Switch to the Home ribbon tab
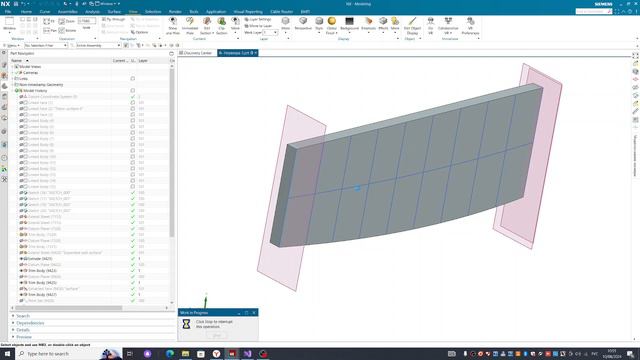Image resolution: width=640 pixels, height=360 pixels. coord(26,12)
